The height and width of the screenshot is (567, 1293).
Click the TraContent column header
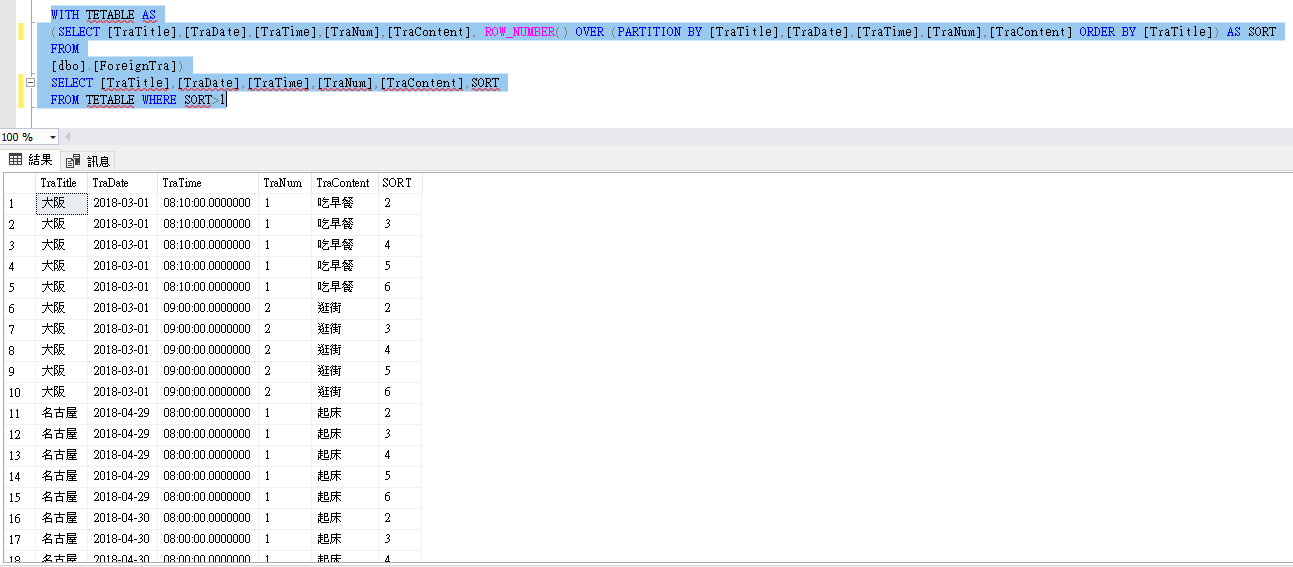345,183
